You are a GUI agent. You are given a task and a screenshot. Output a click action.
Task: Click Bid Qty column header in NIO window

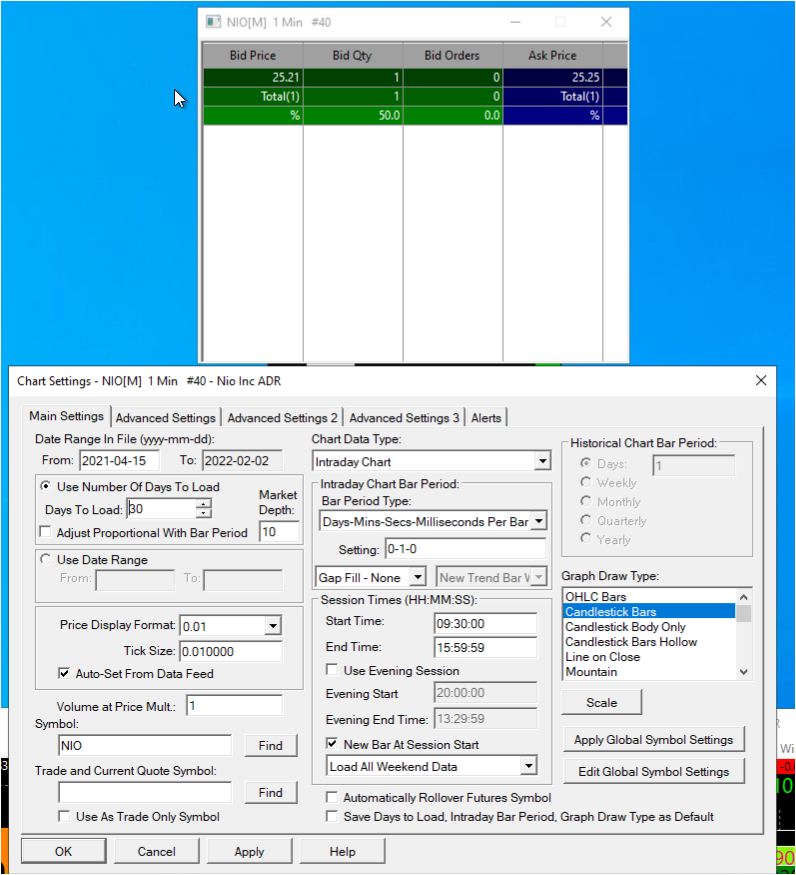tap(352, 55)
